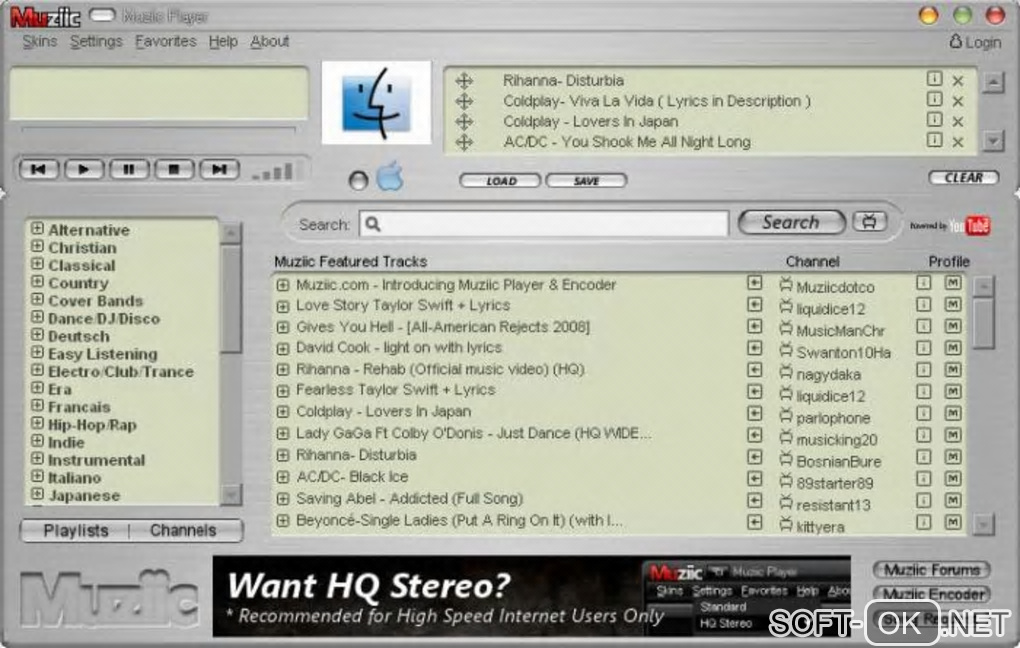Click move handle for AC/DC queue item

tap(464, 142)
